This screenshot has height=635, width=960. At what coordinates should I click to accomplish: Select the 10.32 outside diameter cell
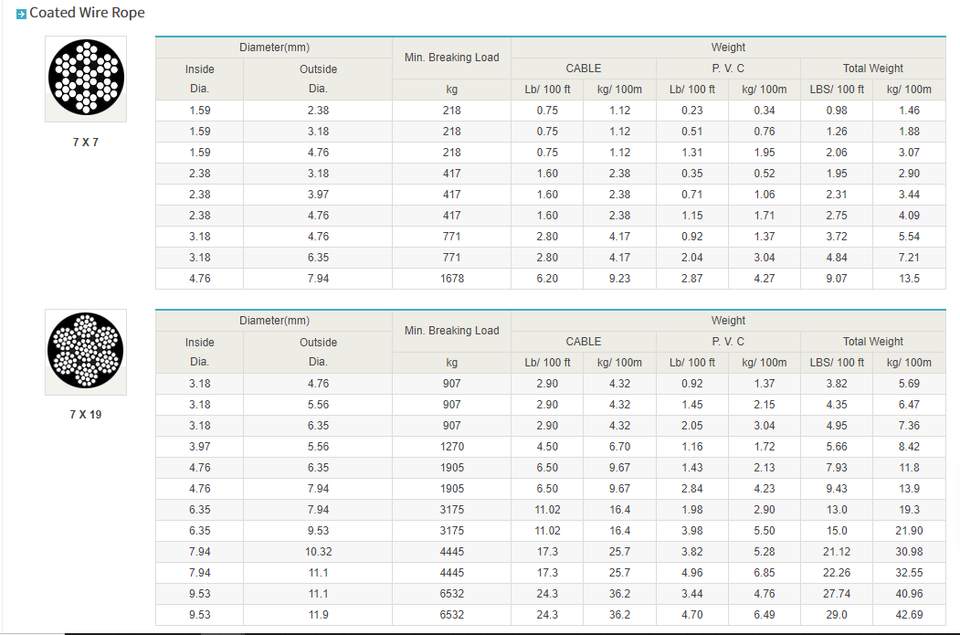click(x=318, y=552)
